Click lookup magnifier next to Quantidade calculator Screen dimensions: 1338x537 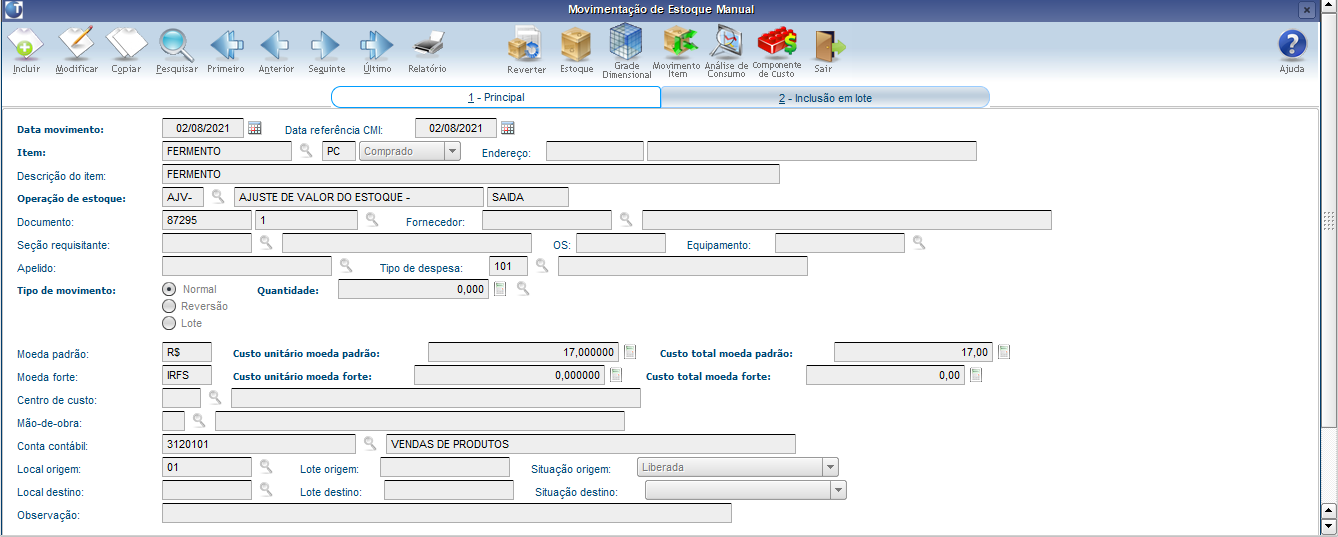tap(522, 289)
